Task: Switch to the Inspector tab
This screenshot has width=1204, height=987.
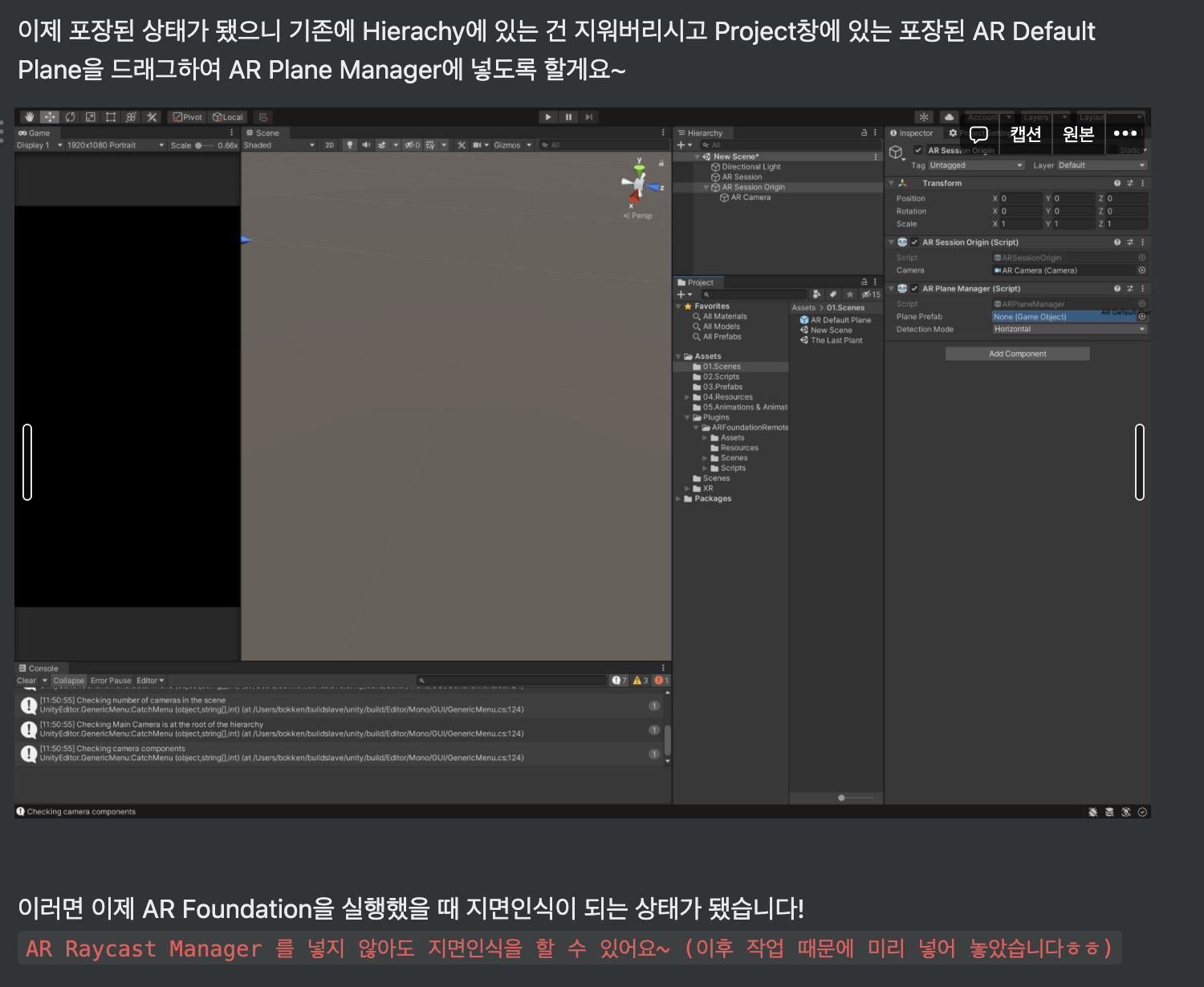Action: click(912, 133)
